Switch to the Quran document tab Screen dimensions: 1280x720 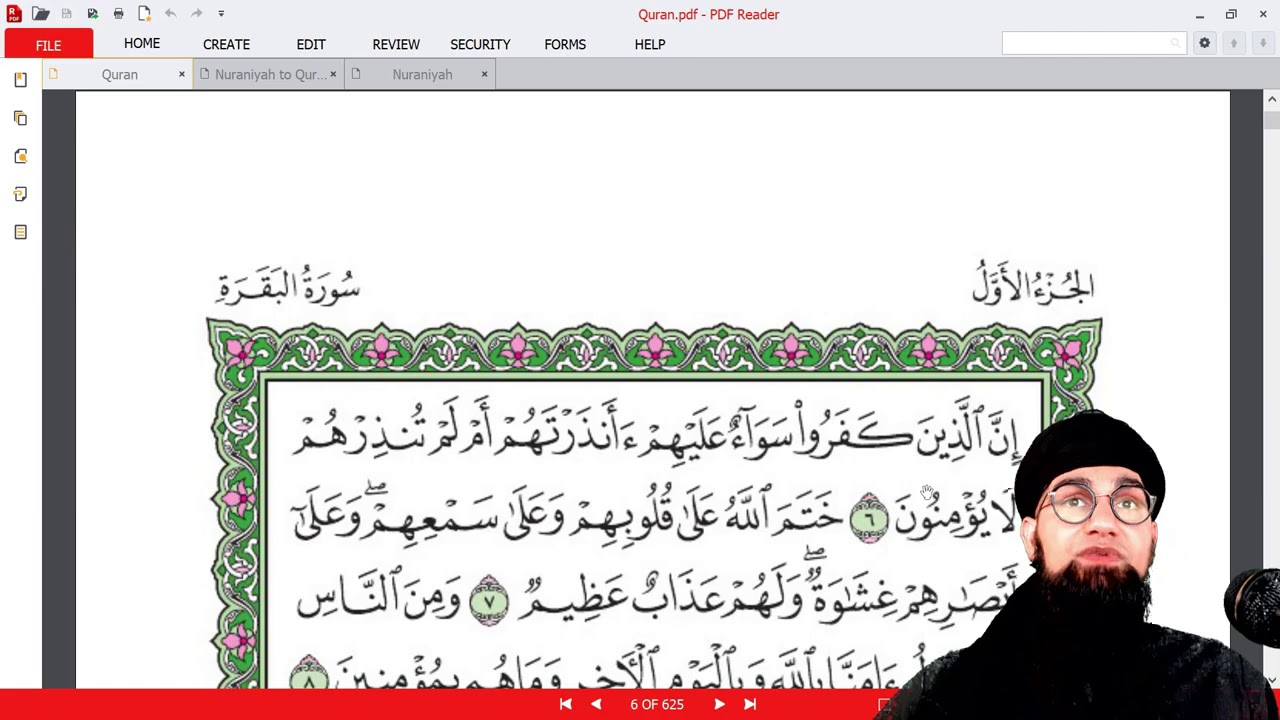click(x=119, y=75)
